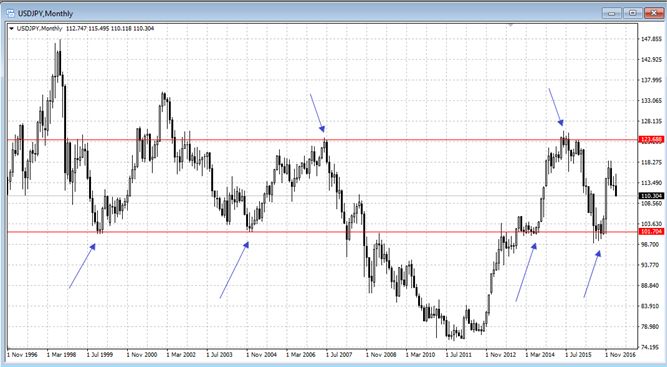This screenshot has width=667, height=367.
Task: Select the lower red horizontal line at 101.704
Action: tap(322, 232)
